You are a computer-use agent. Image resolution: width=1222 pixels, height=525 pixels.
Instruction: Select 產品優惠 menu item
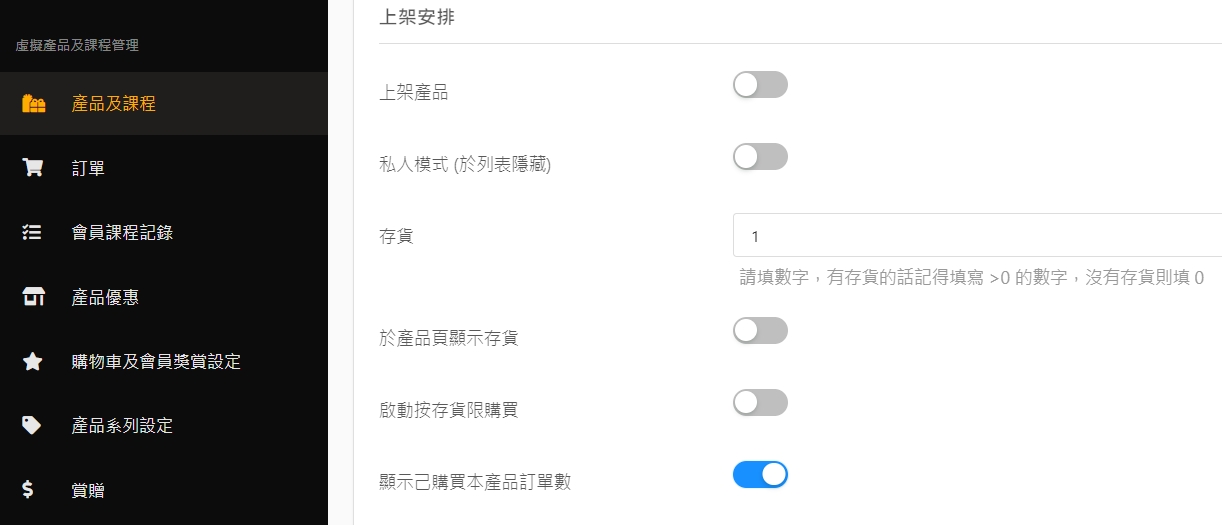[105, 297]
